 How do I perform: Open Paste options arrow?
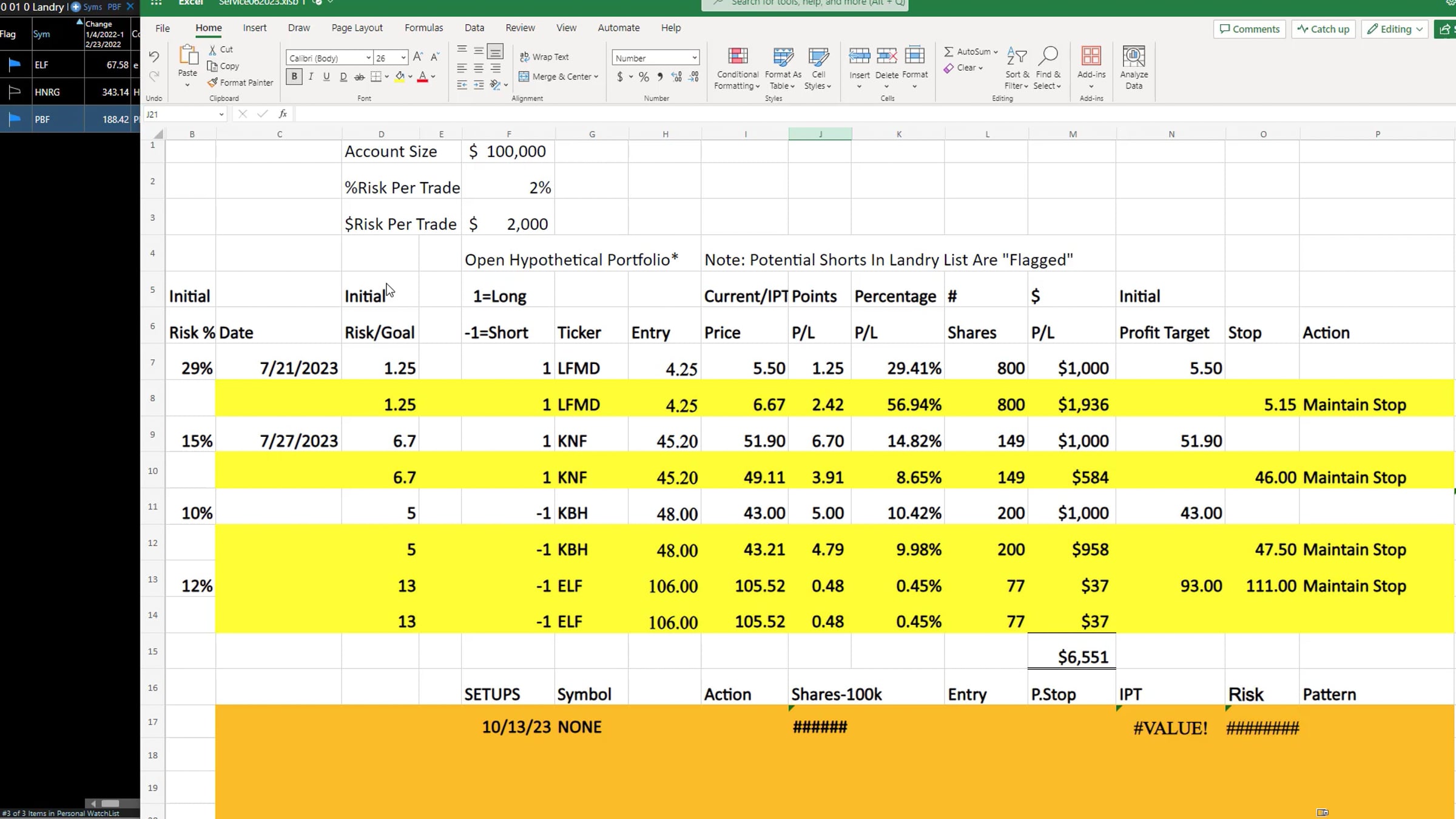pyautogui.click(x=187, y=85)
